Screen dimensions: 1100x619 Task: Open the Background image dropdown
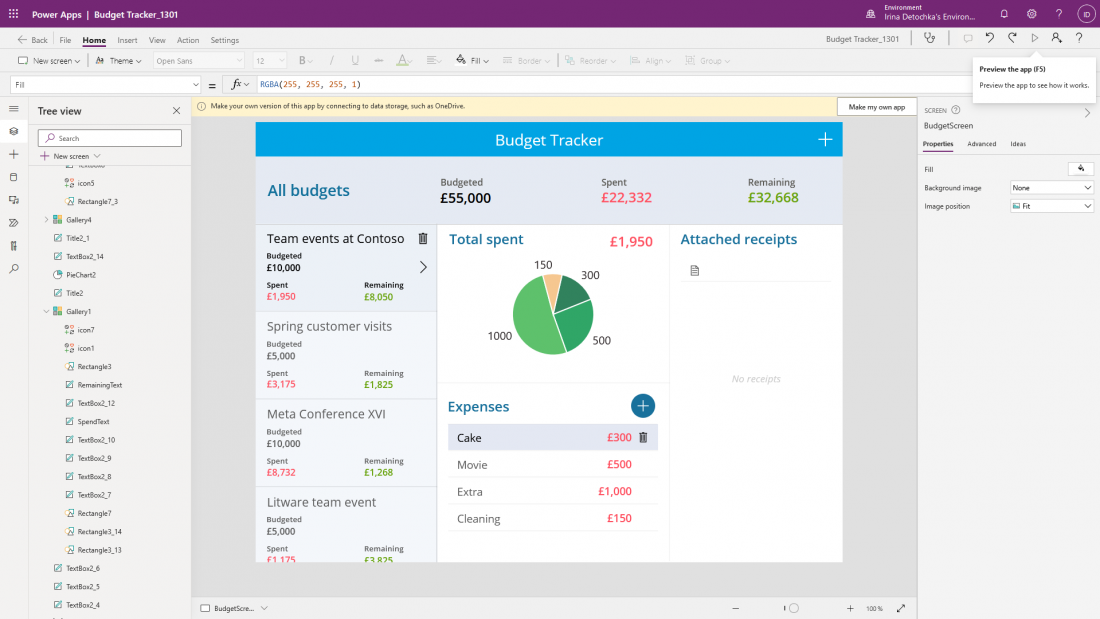pyautogui.click(x=1052, y=188)
